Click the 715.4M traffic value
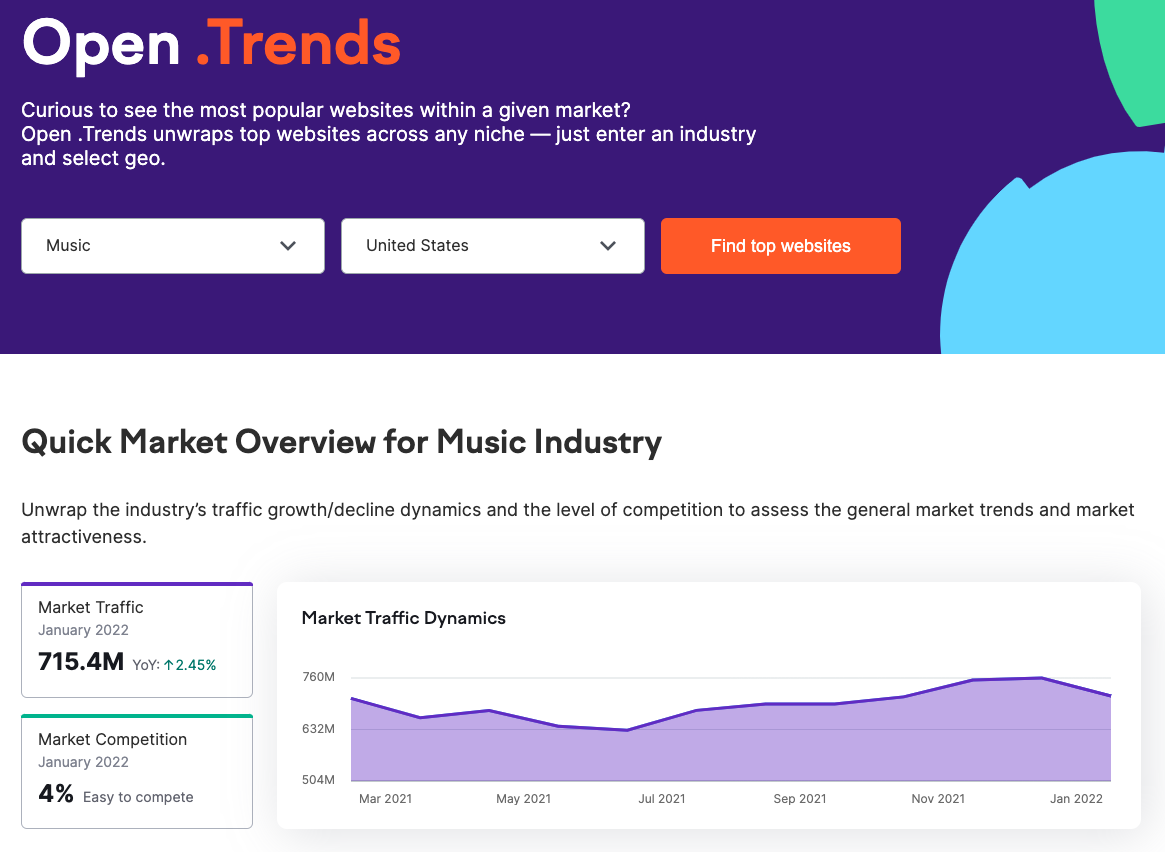The width and height of the screenshot is (1165, 852). [81, 661]
